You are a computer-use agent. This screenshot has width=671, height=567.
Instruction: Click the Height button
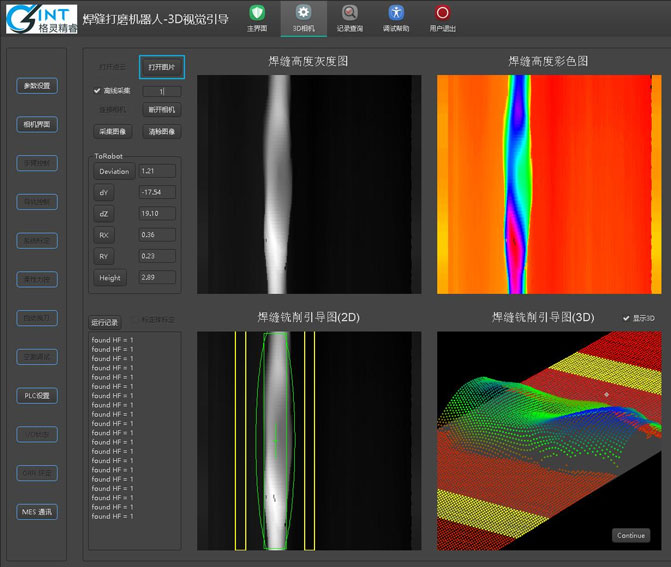tap(110, 278)
